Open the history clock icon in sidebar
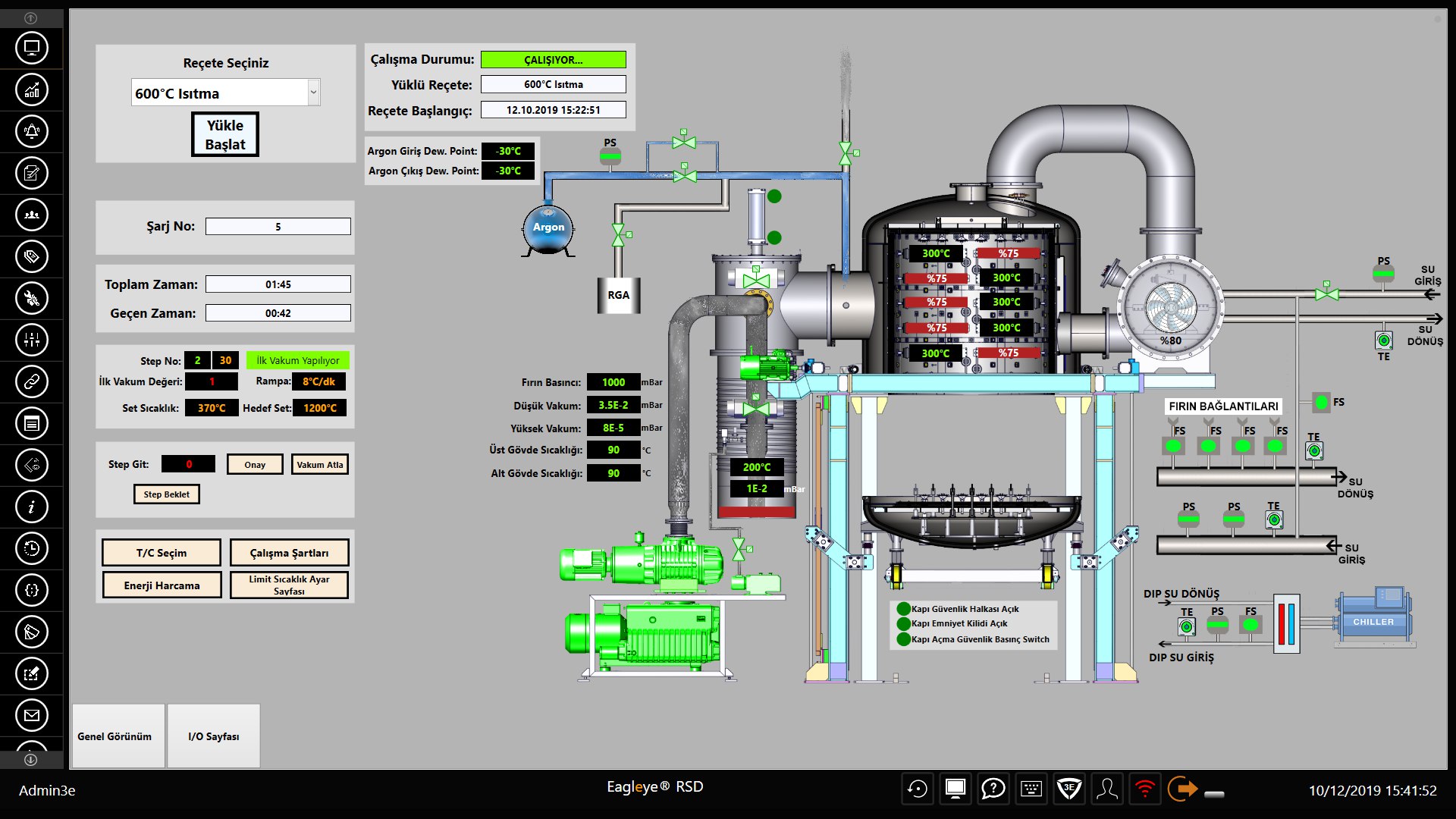Viewport: 1456px width, 819px height. [x=32, y=548]
